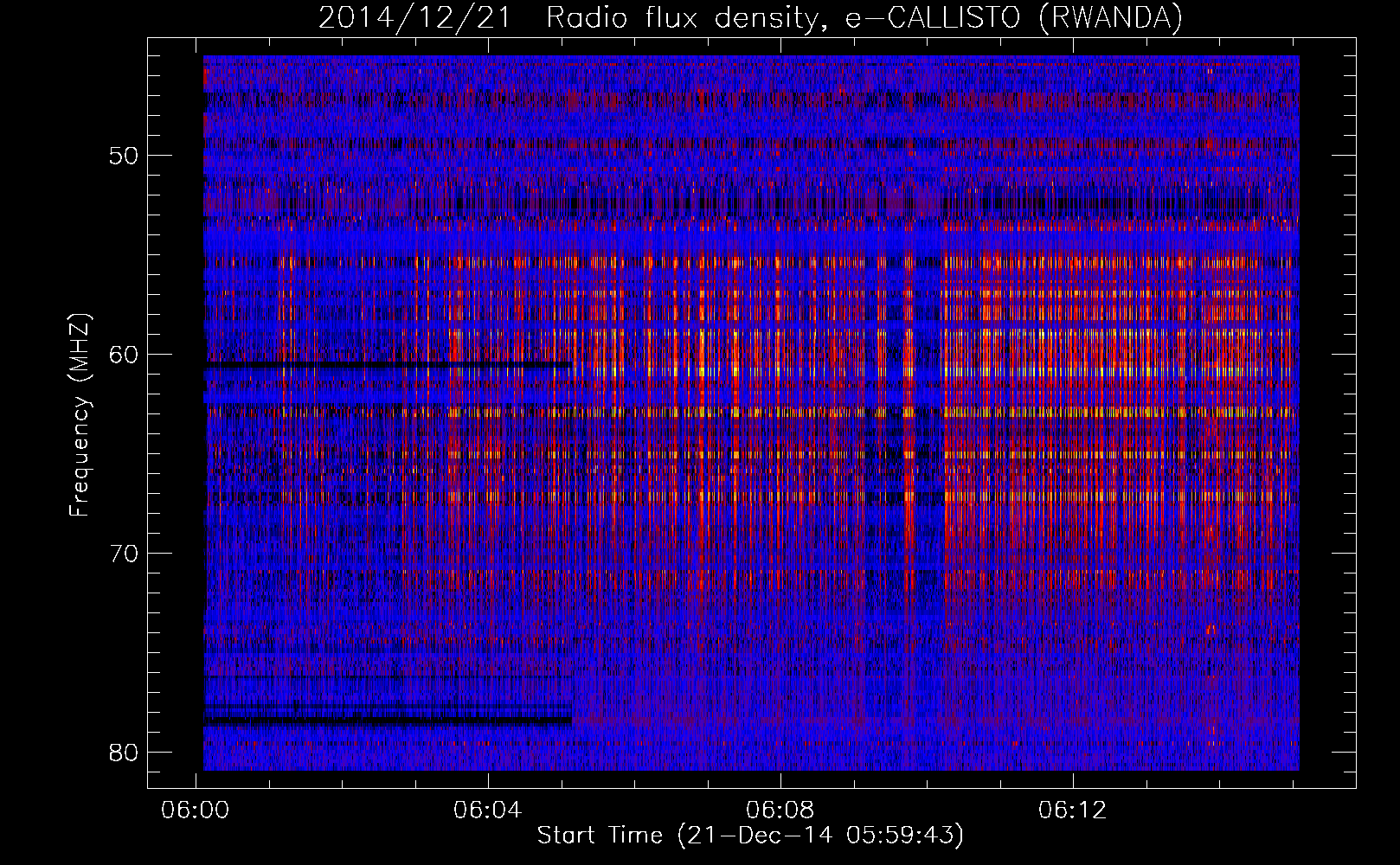Click the 'Frequency (MHZ)' axis label
This screenshot has height=865, width=1400.
coord(80,415)
